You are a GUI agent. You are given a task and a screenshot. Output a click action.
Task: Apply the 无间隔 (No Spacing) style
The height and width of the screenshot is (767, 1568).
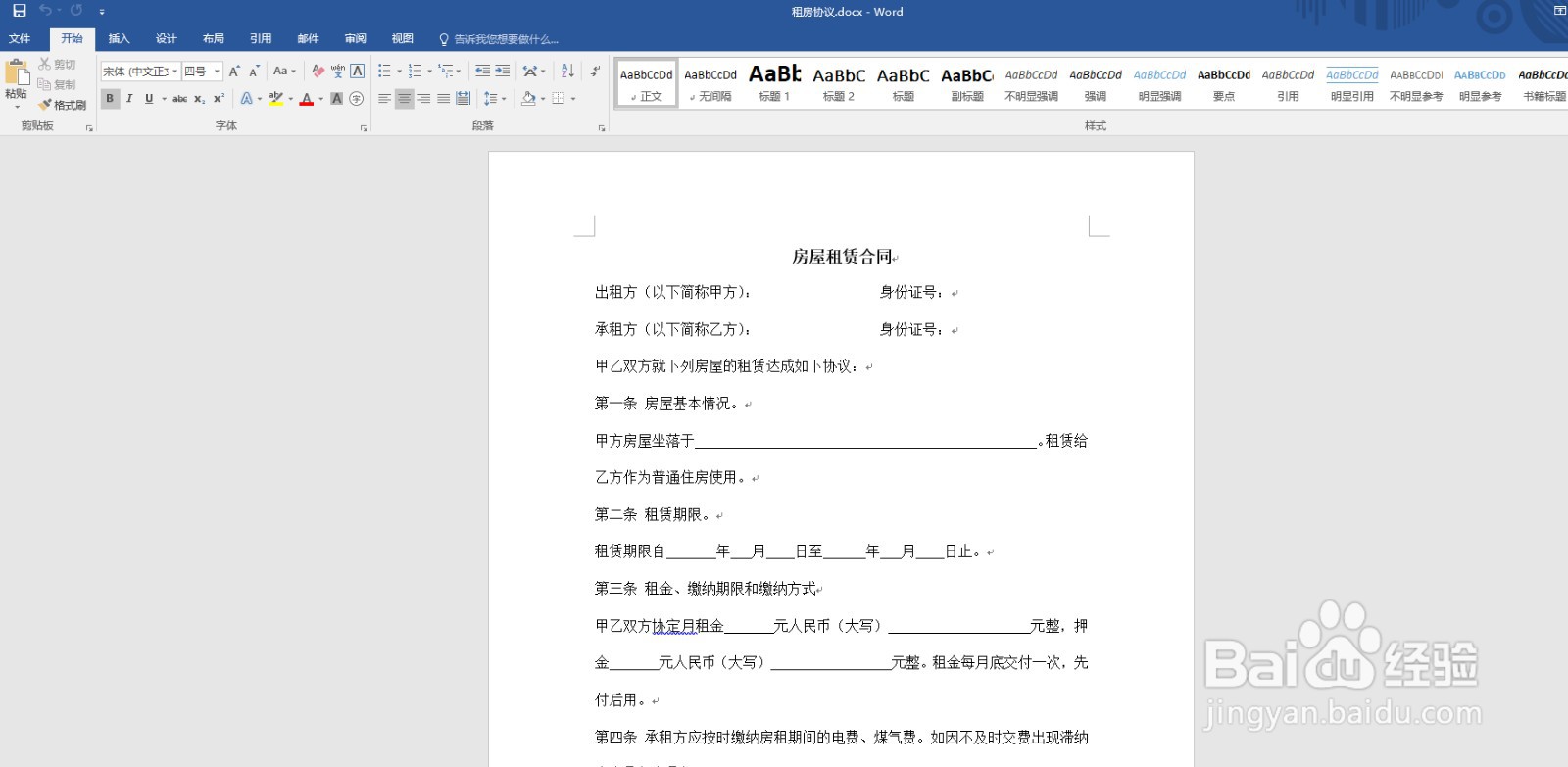710,83
